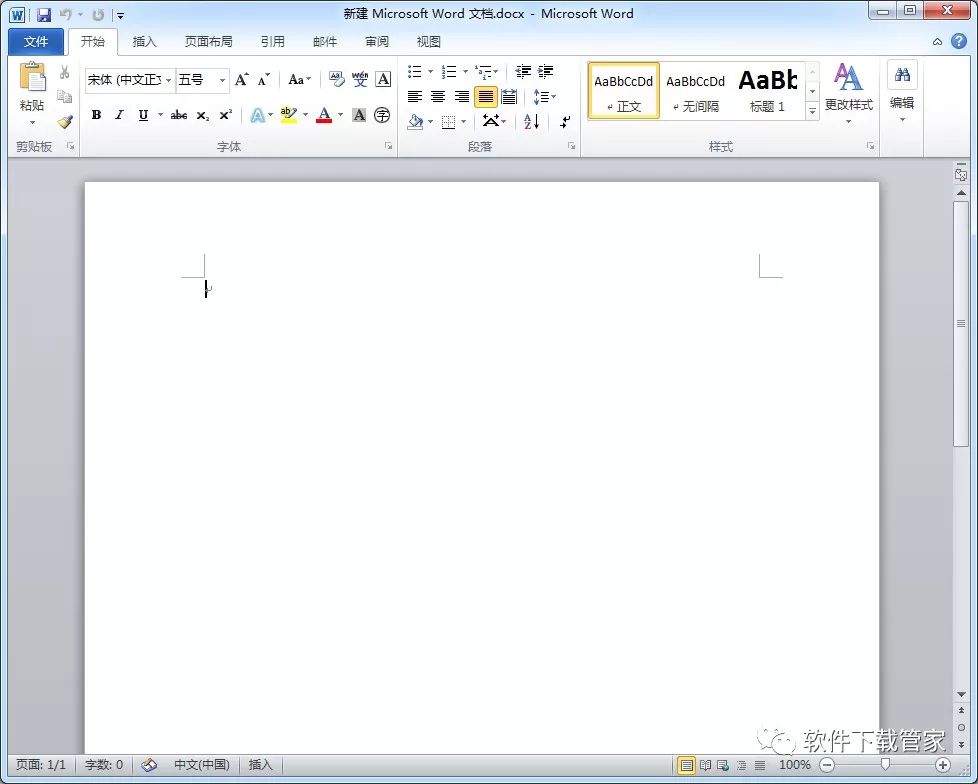
Task: Click the 编辑 (Editing) button
Action: point(902,92)
